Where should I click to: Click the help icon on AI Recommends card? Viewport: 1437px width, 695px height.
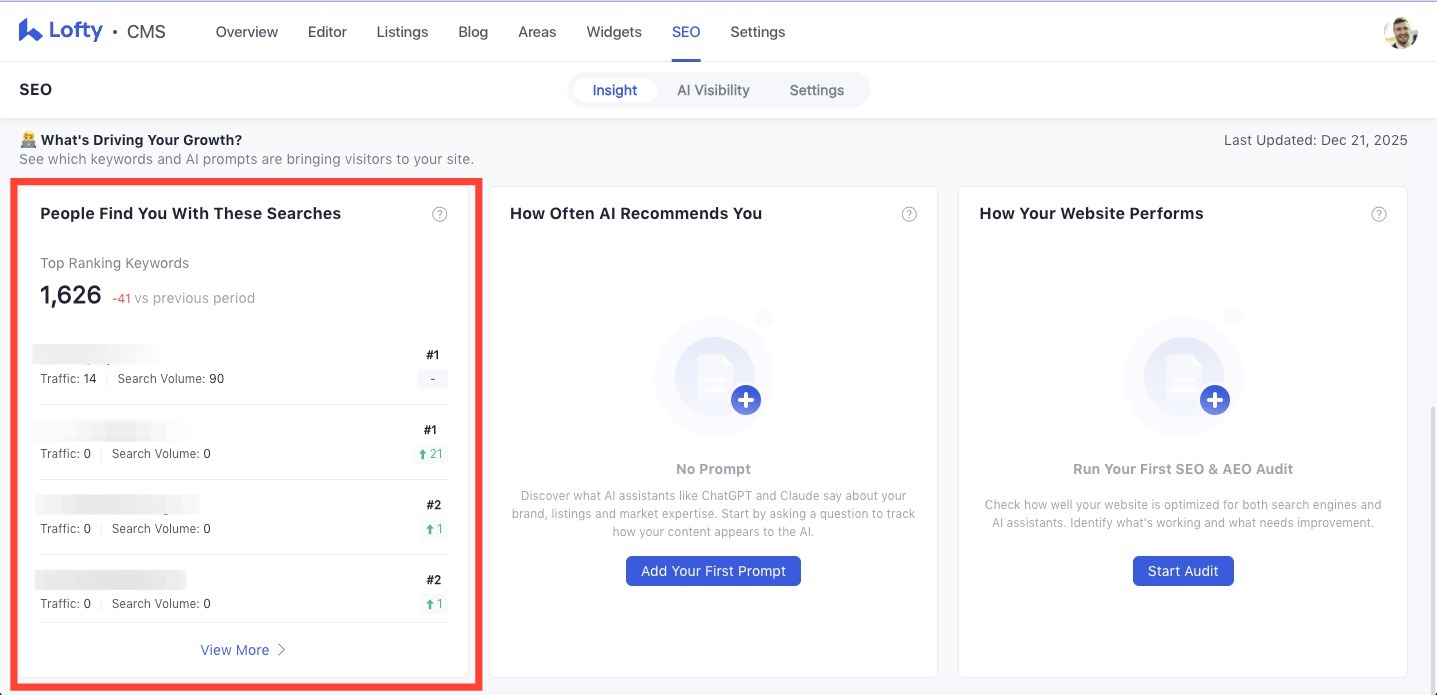909,214
